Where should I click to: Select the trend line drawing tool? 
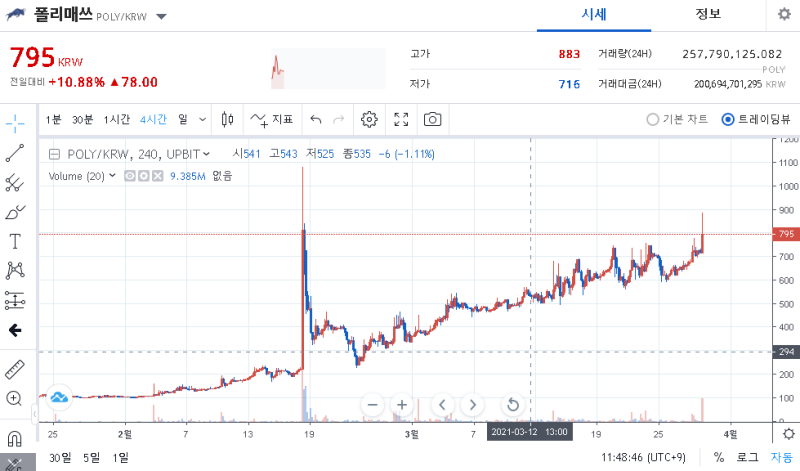pos(15,153)
